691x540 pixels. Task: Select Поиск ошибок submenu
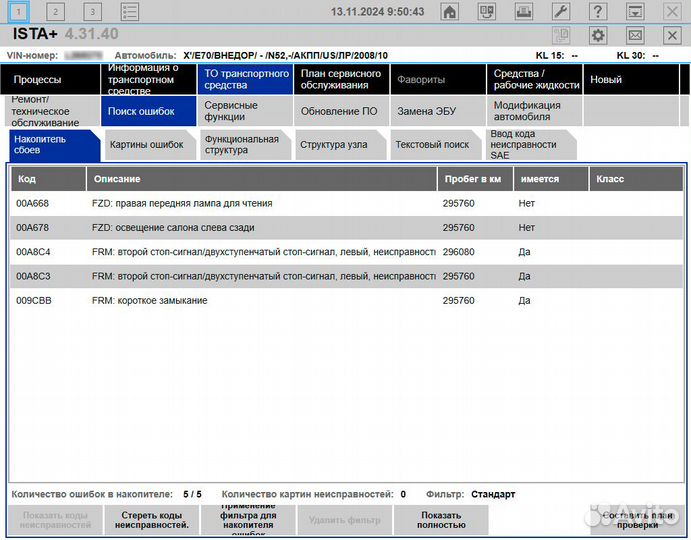click(x=149, y=111)
